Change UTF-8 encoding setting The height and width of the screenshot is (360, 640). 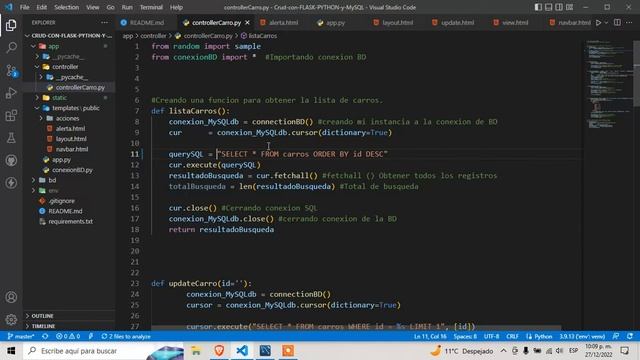(491, 336)
